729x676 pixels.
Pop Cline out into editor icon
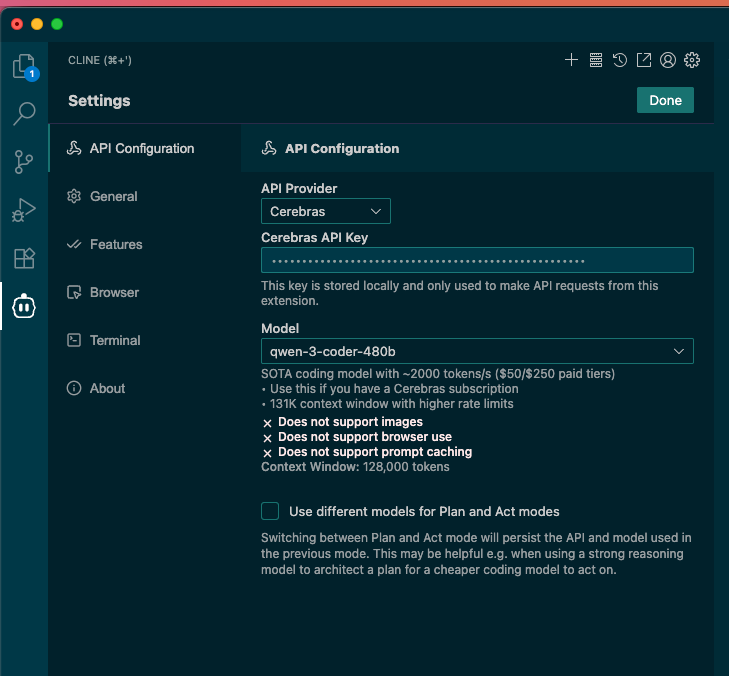(x=644, y=60)
